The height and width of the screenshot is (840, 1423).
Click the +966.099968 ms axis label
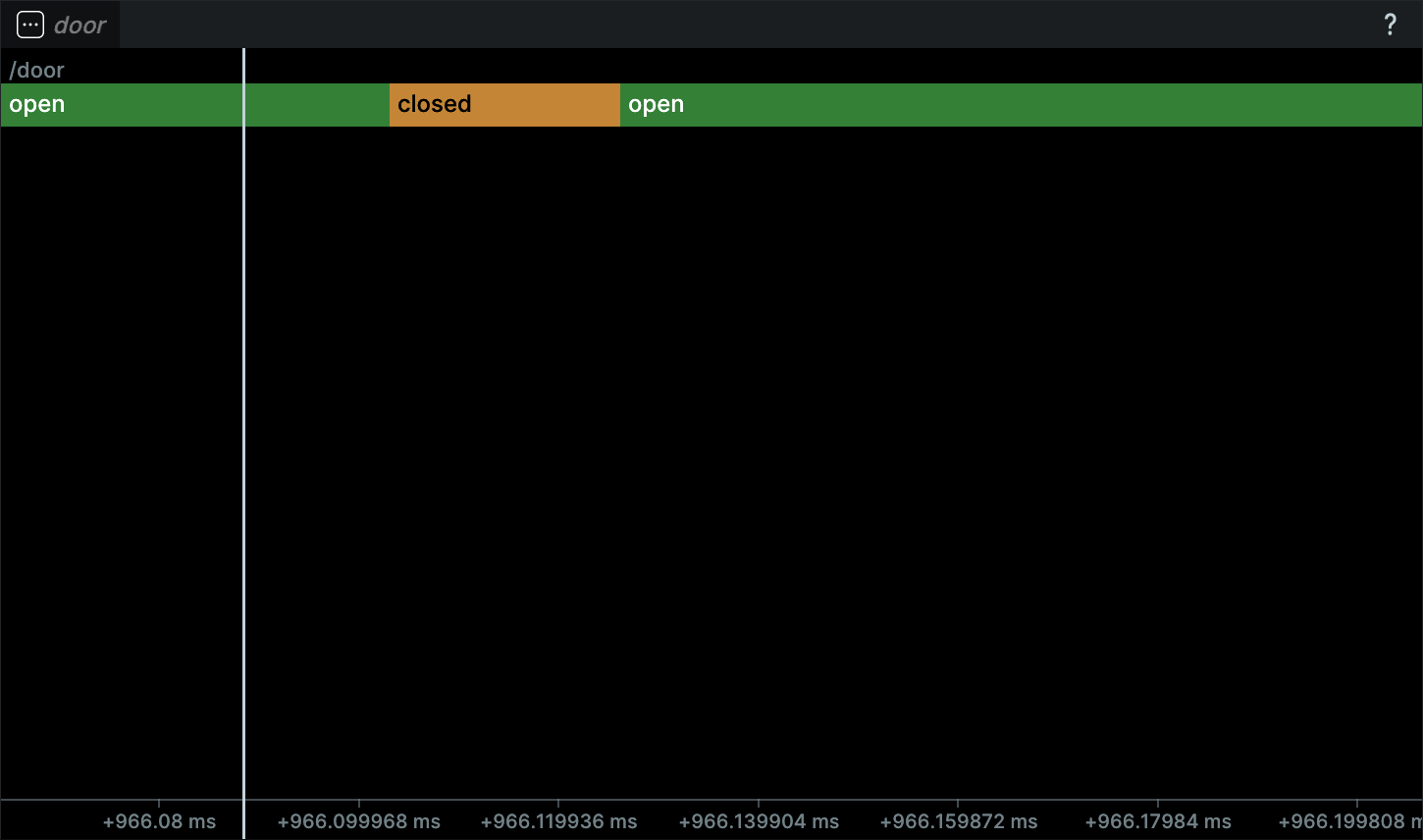tap(359, 821)
